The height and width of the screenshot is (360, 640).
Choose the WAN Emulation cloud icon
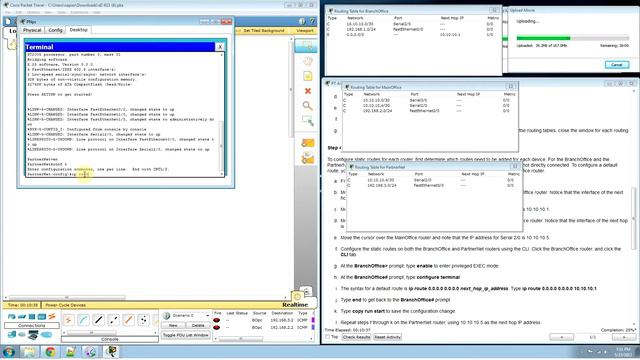(x=22, y=335)
